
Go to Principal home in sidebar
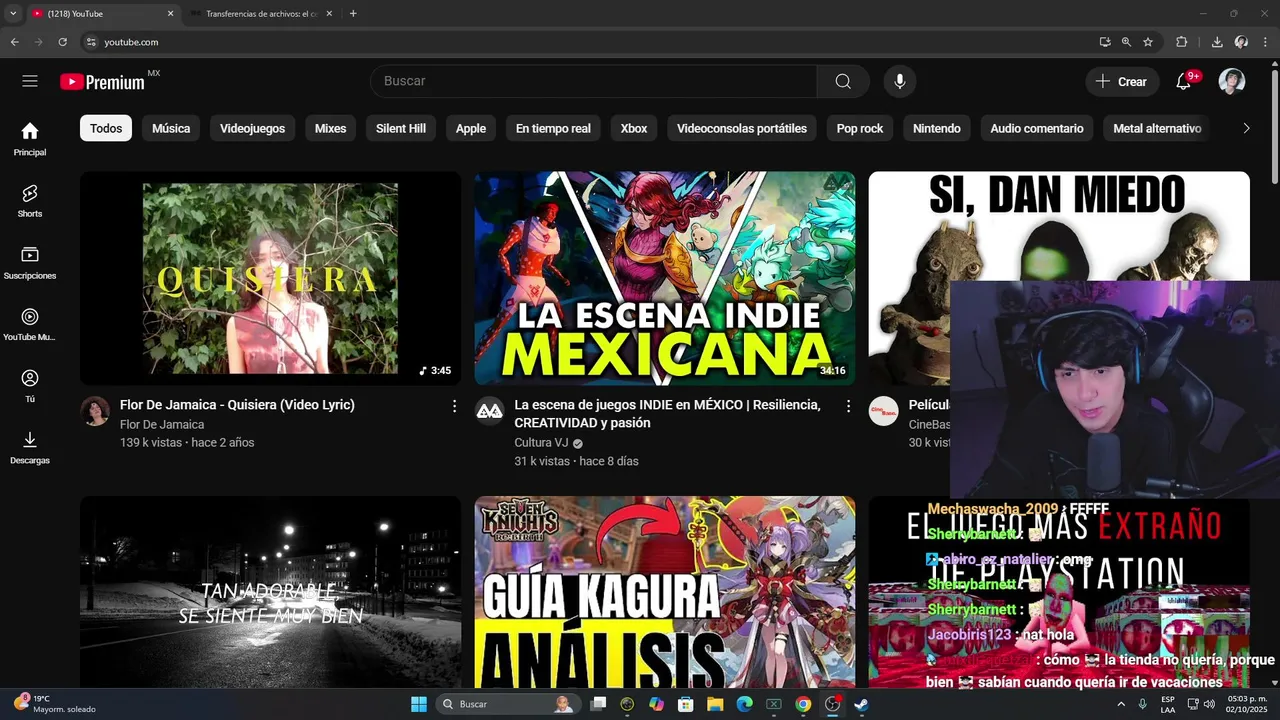coord(30,139)
